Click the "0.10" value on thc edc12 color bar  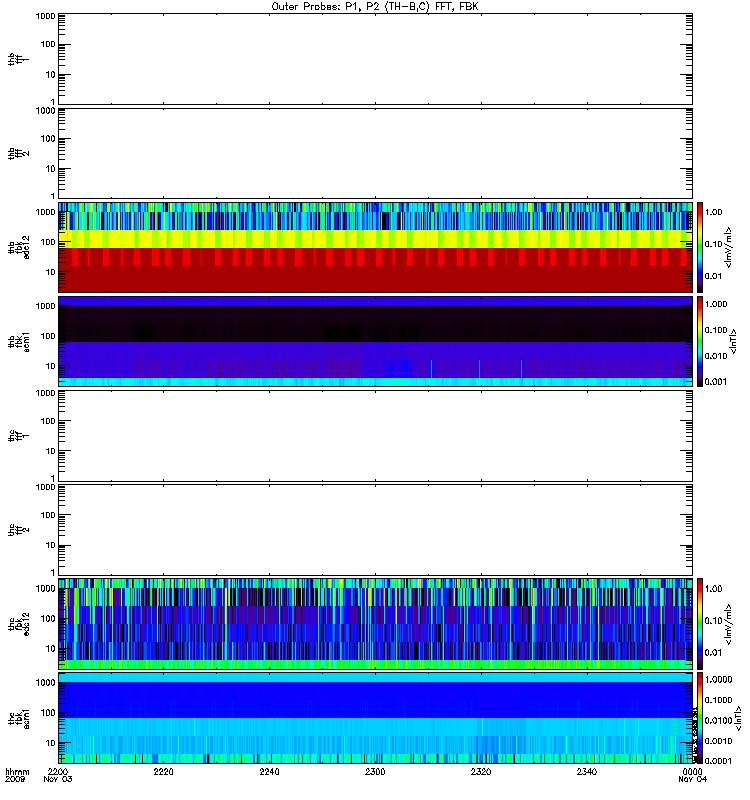click(714, 620)
